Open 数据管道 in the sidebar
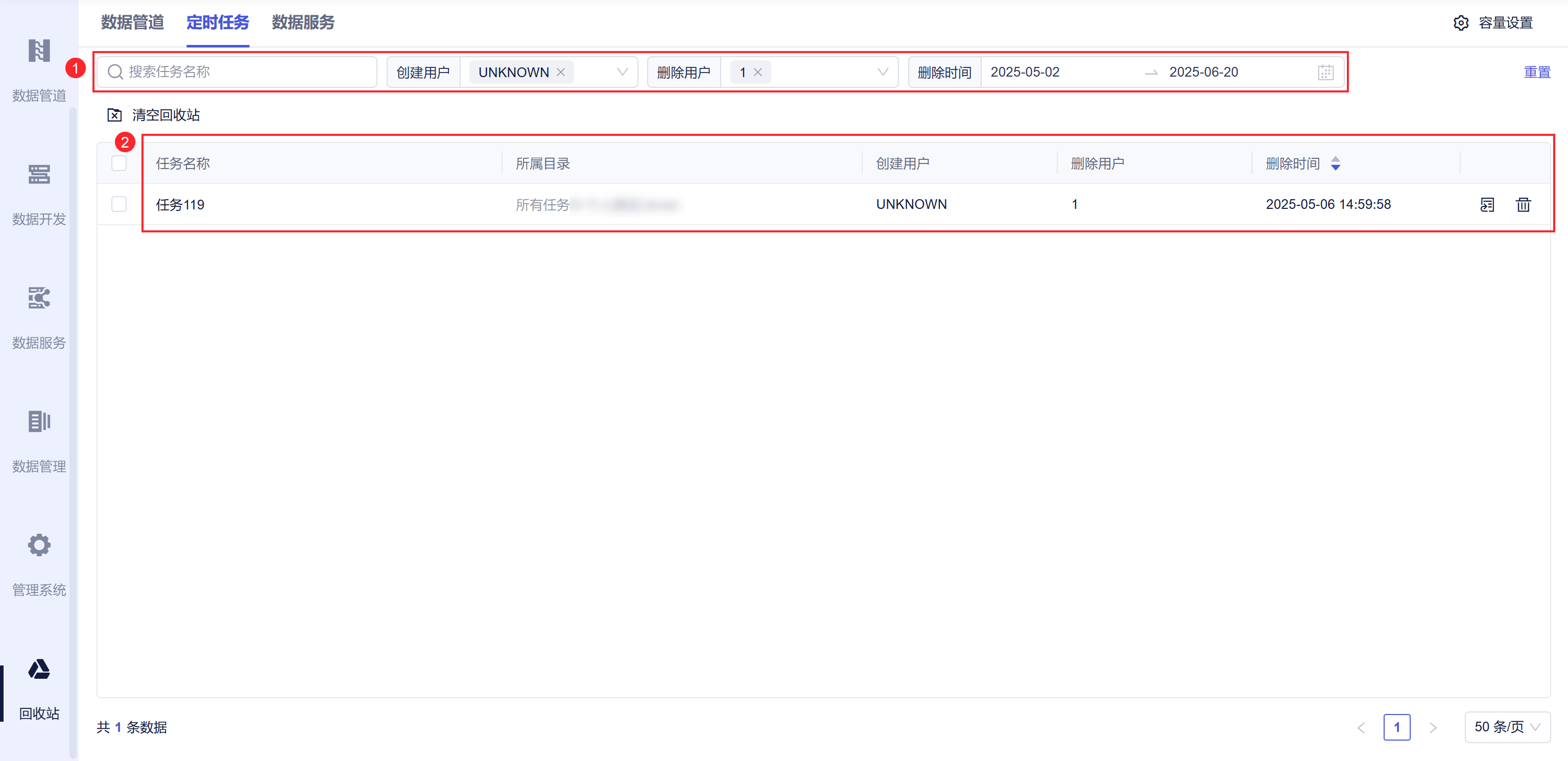Viewport: 1568px width, 761px height. pyautogui.click(x=39, y=52)
